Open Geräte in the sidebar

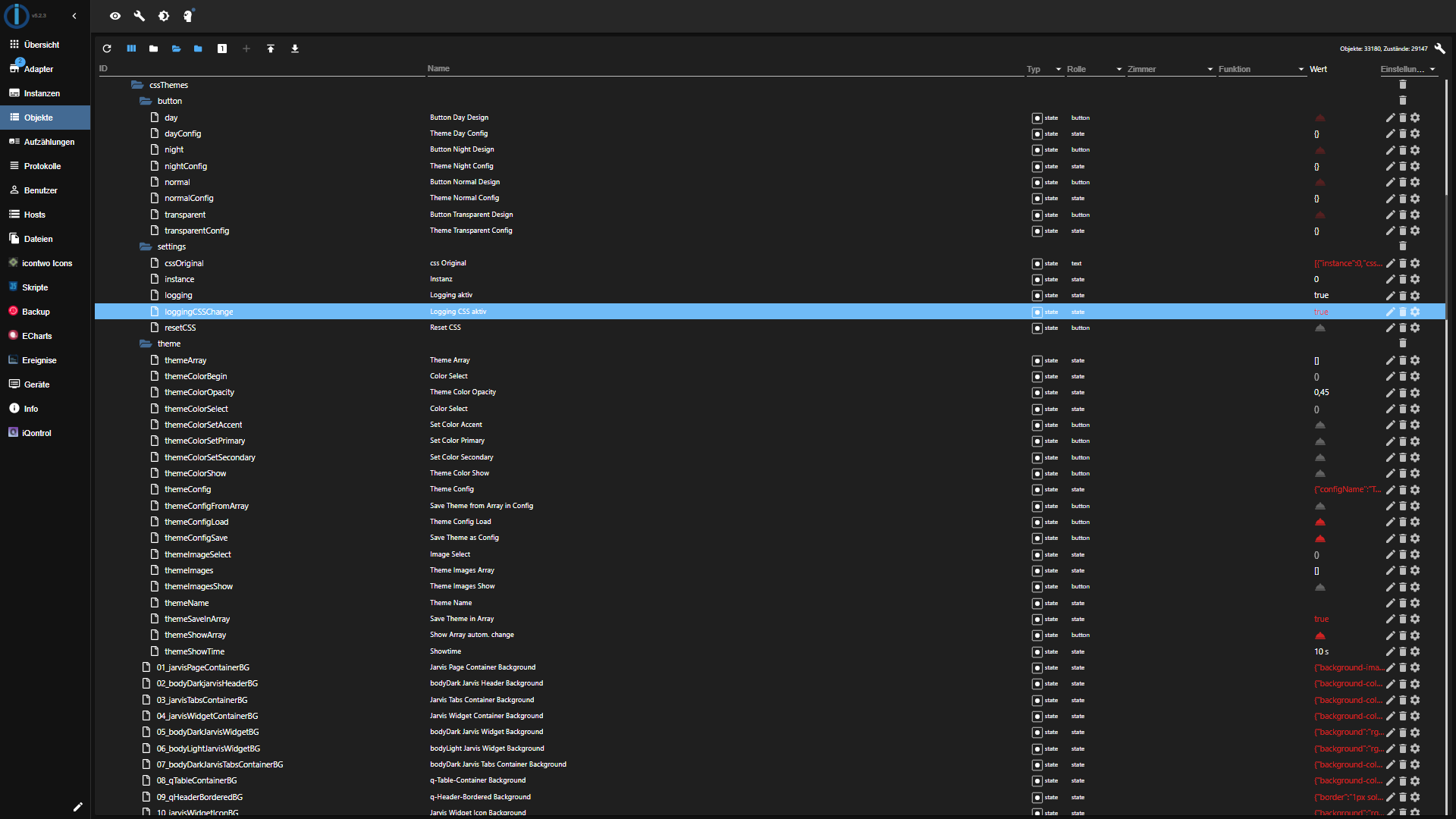pos(45,384)
